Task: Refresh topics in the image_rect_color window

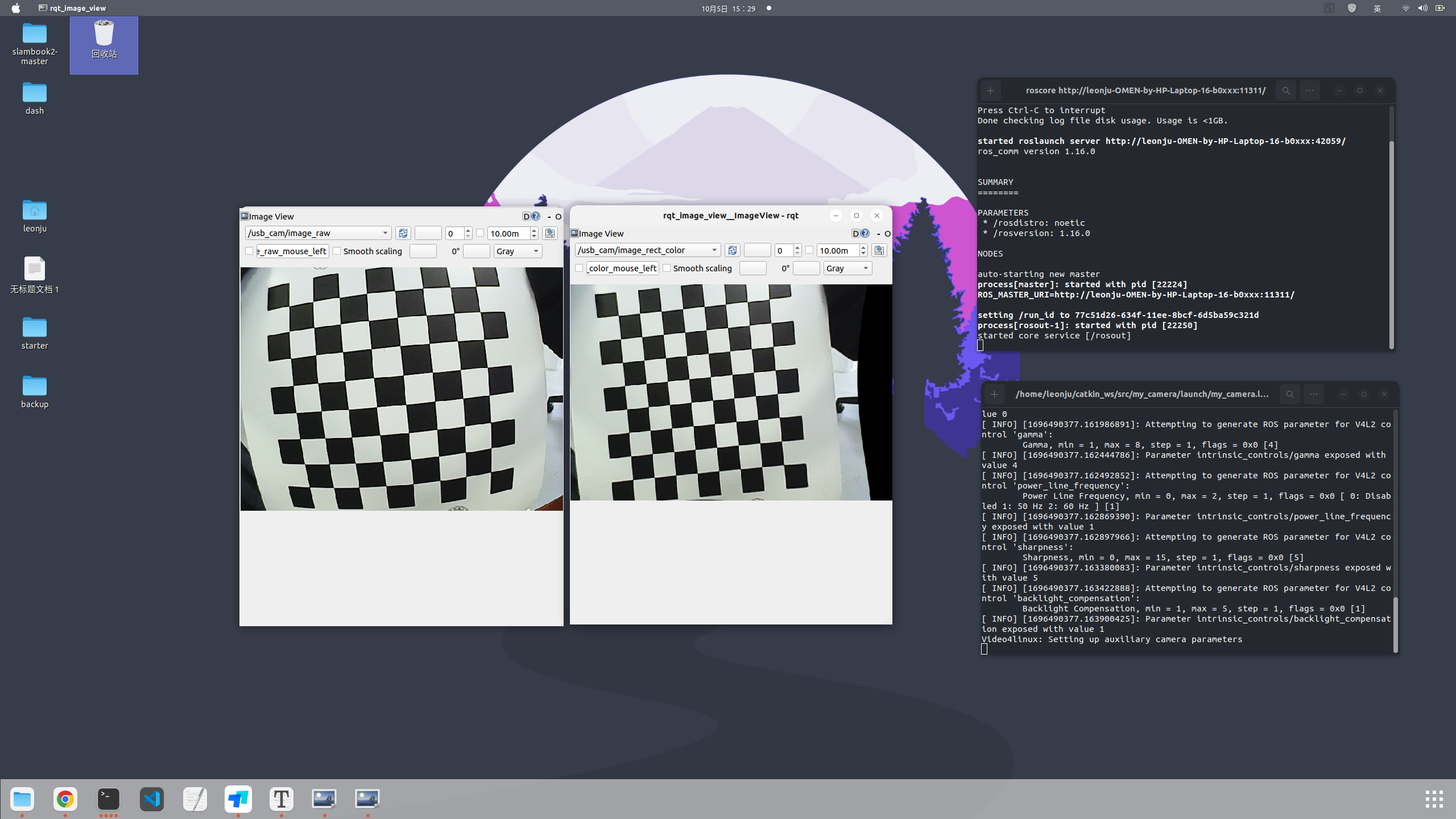Action: click(733, 250)
